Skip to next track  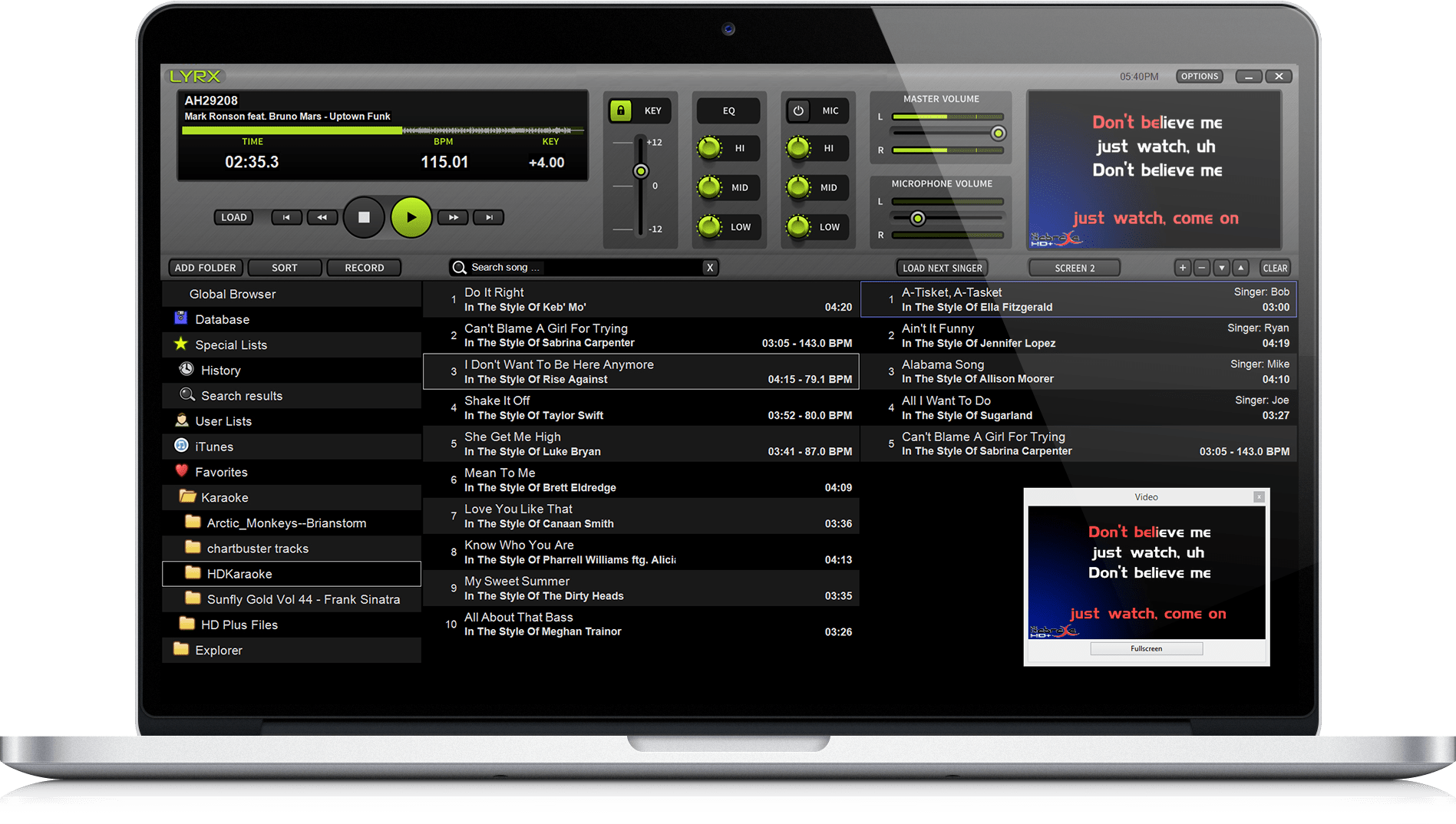488,217
